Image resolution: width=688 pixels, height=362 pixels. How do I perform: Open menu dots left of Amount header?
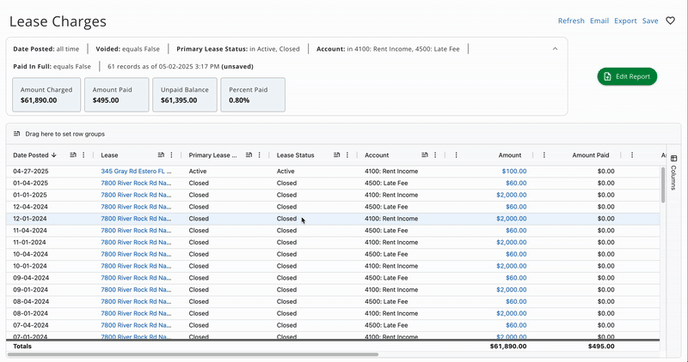(456, 155)
